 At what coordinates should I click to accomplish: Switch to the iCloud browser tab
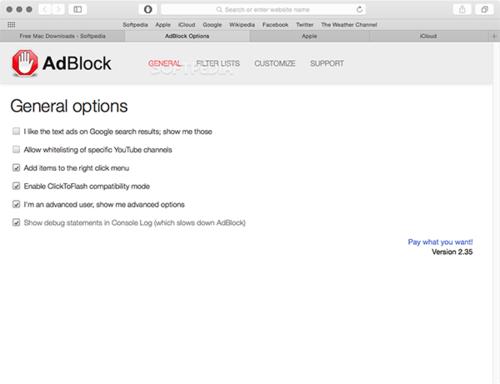click(x=428, y=36)
